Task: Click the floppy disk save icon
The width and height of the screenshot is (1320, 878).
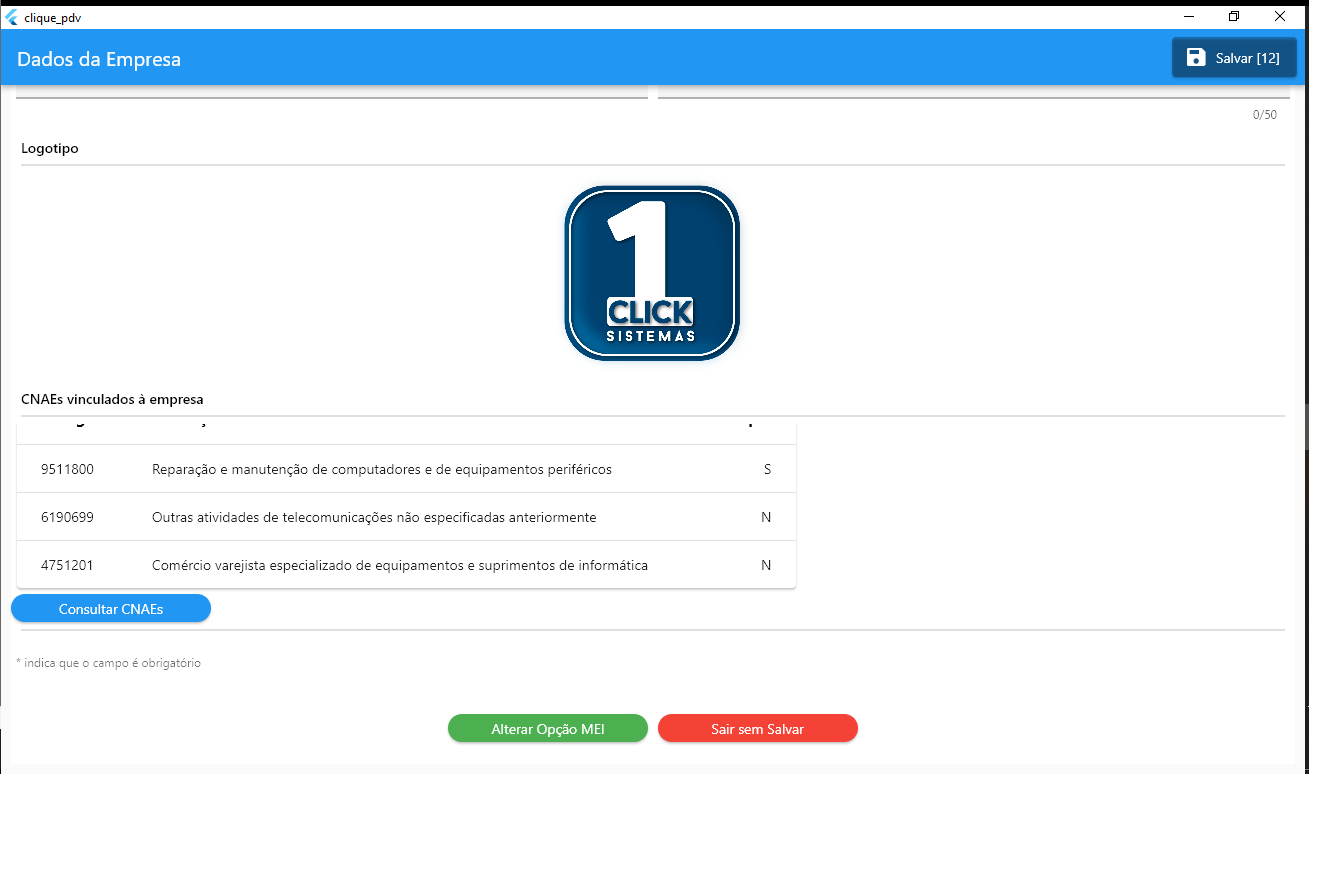Action: [x=1196, y=58]
